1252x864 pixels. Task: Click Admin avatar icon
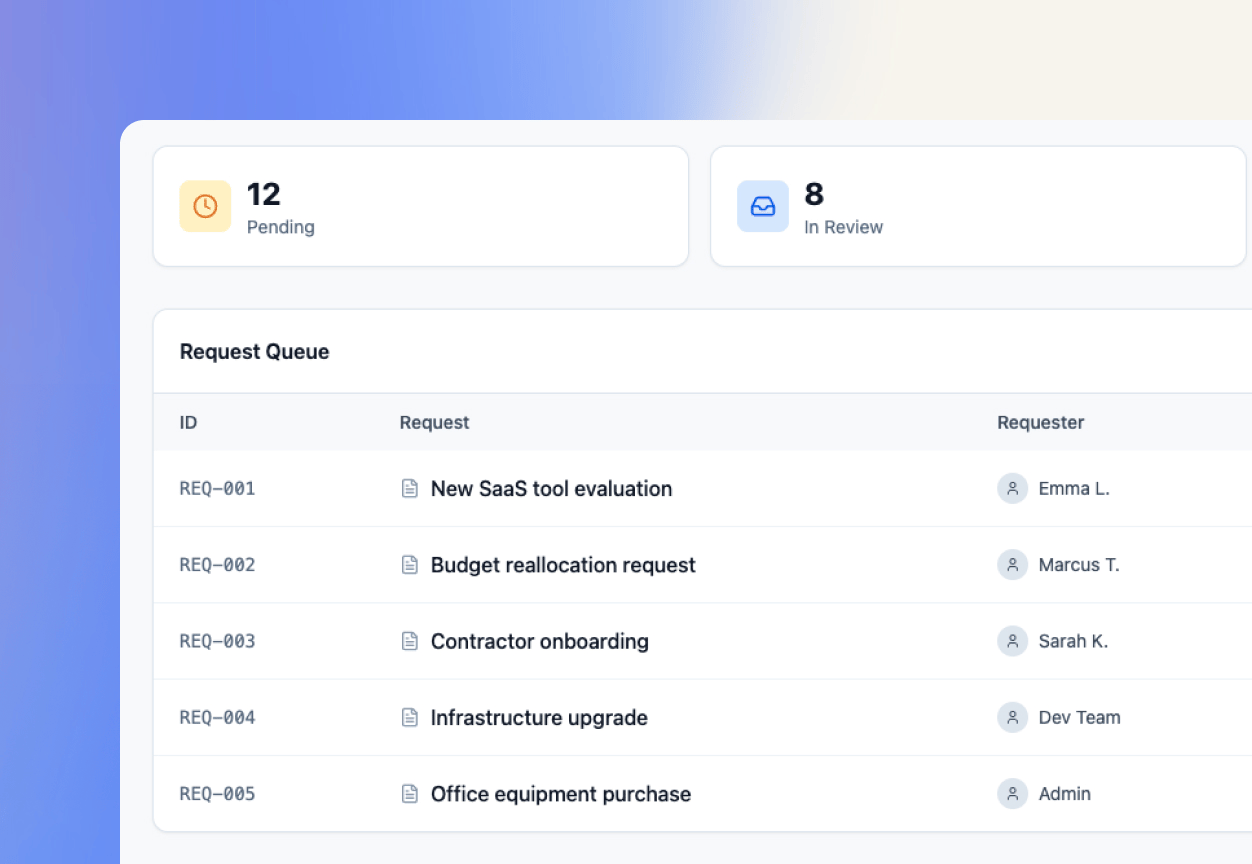[x=1012, y=794]
